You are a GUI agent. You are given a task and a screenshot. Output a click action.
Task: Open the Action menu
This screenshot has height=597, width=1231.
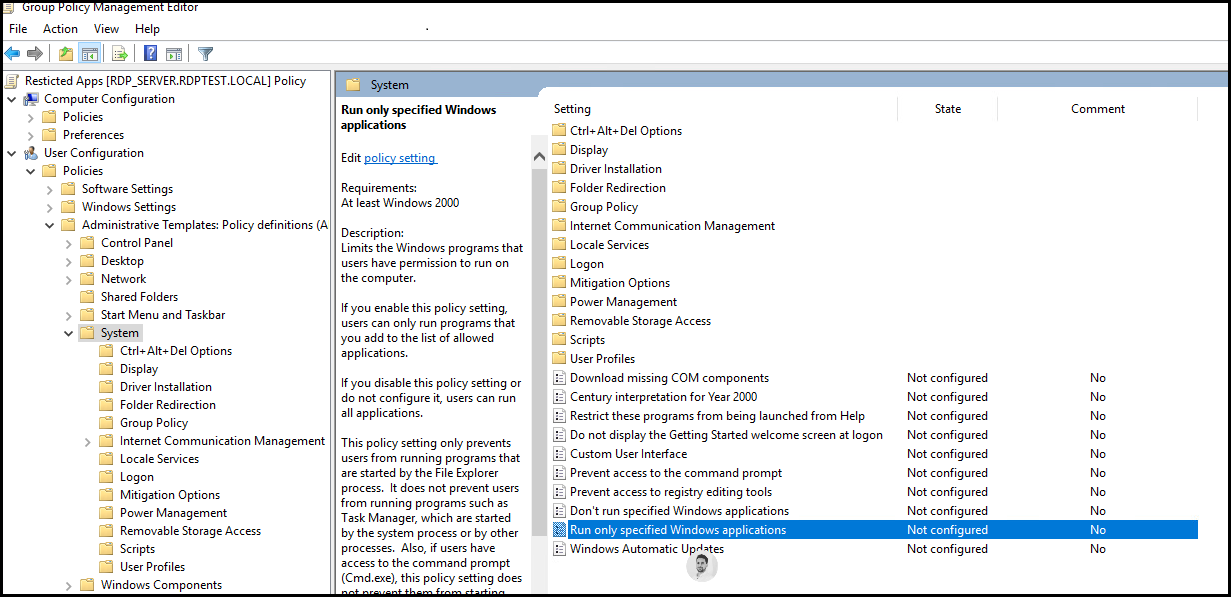[x=60, y=29]
